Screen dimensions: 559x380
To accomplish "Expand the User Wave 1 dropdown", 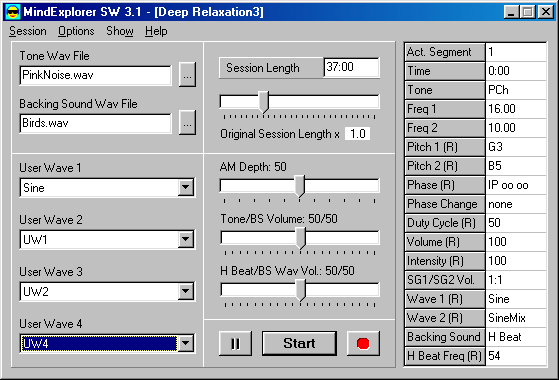I will coord(185,188).
